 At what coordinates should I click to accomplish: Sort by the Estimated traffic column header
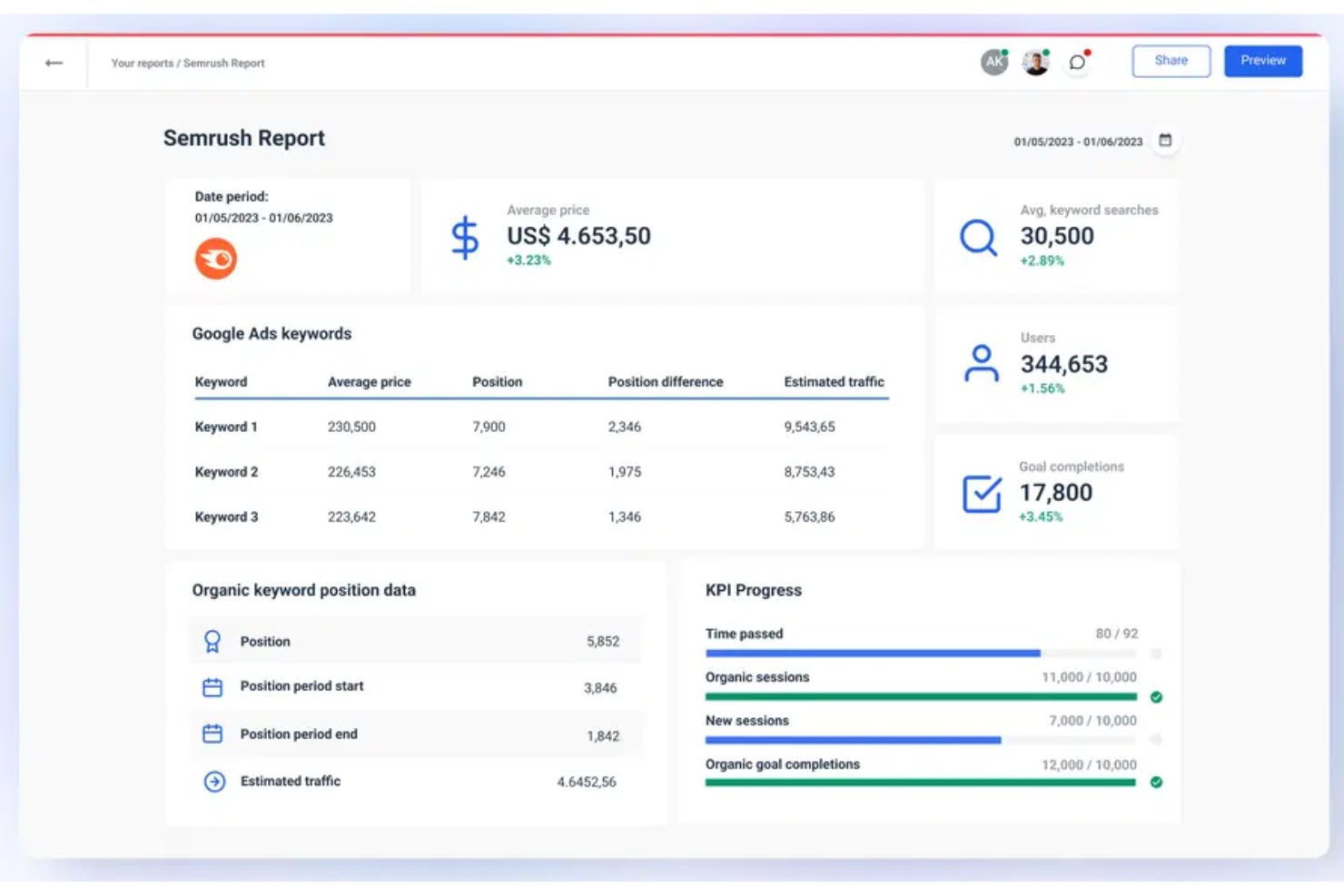click(835, 382)
